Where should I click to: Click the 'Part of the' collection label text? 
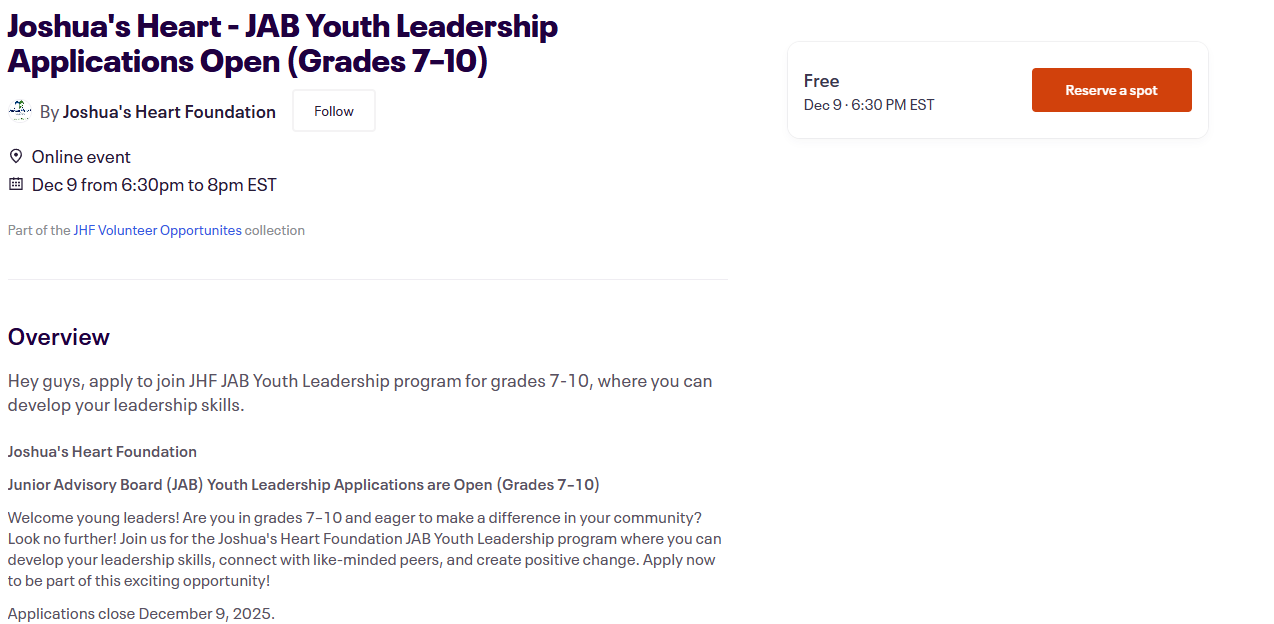click(39, 230)
